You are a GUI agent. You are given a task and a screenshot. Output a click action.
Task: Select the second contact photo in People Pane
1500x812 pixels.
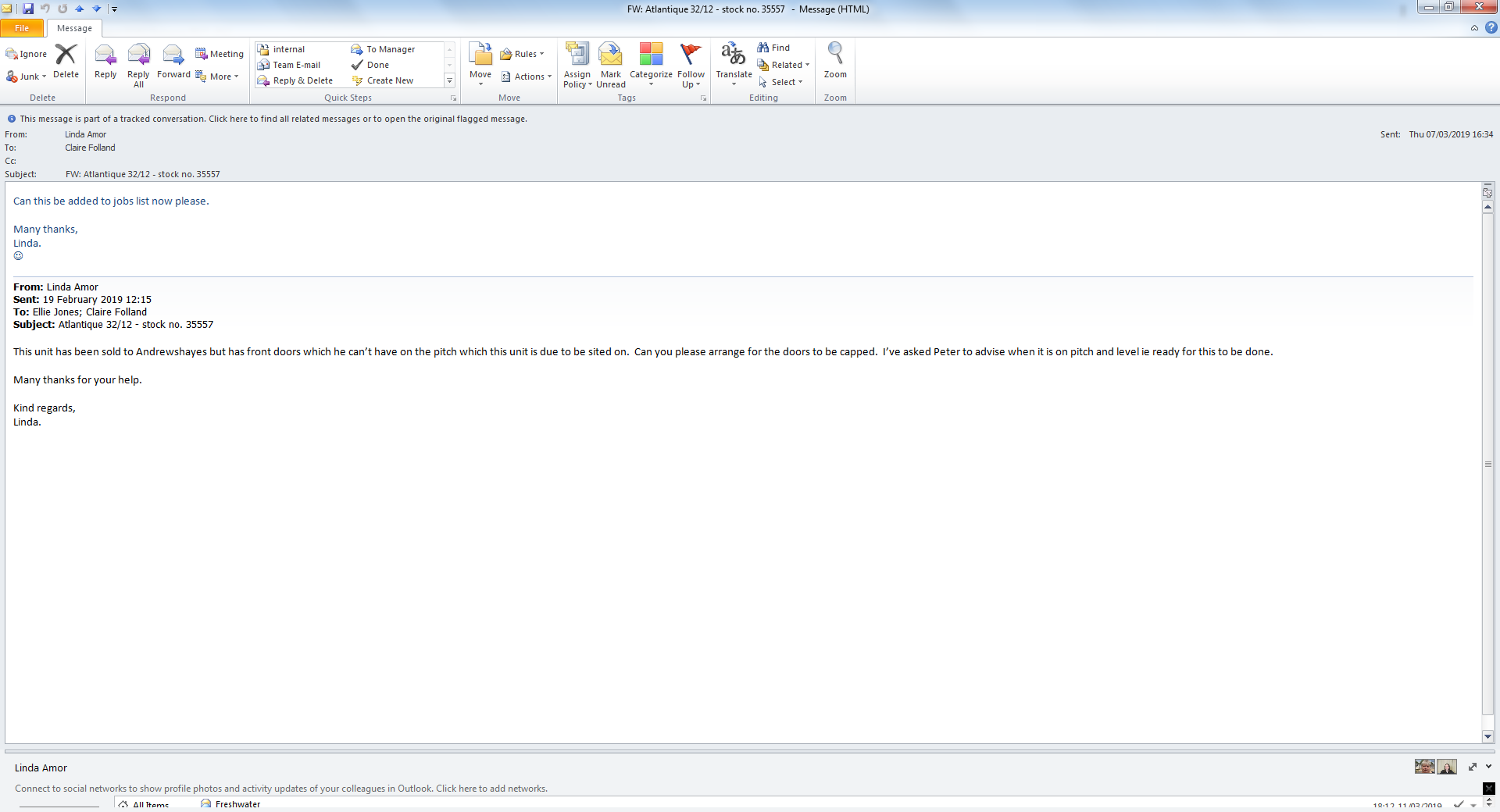click(x=1447, y=767)
